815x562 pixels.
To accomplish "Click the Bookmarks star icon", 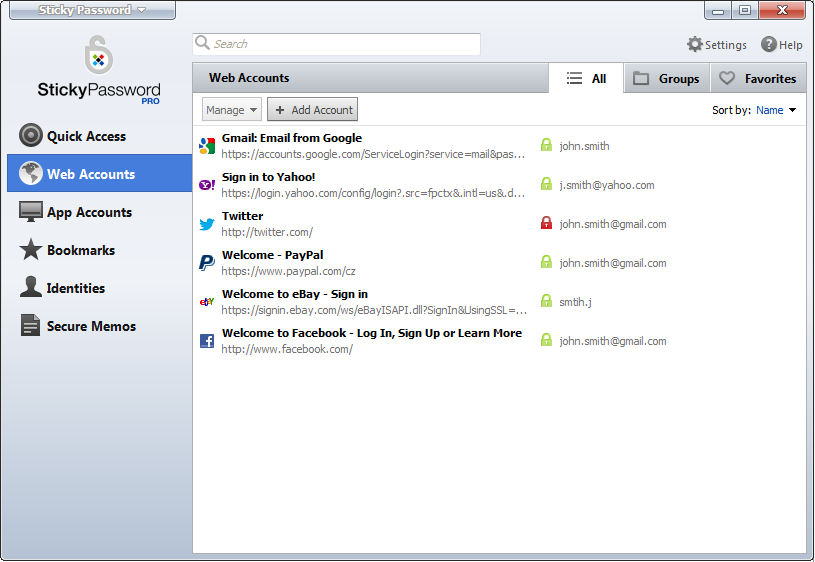I will coord(31,250).
